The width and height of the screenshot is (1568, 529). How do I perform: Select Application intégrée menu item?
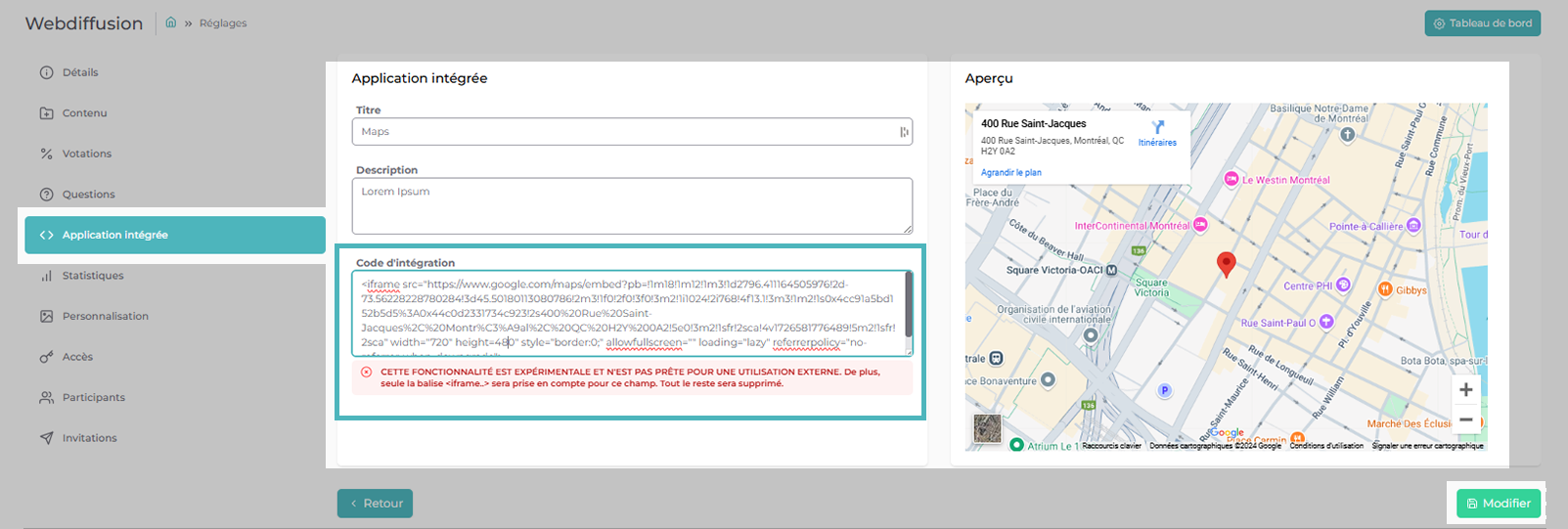(175, 235)
